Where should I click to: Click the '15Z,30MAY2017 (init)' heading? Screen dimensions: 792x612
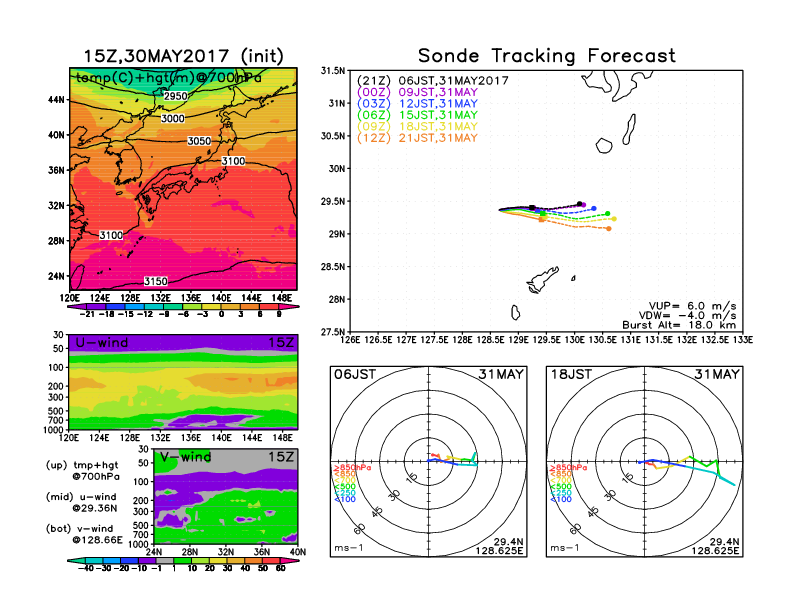[183, 56]
